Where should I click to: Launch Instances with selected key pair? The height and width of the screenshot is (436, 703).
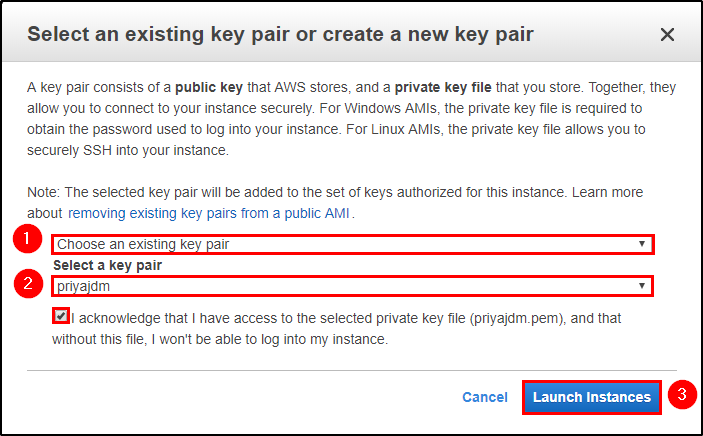pyautogui.click(x=591, y=397)
